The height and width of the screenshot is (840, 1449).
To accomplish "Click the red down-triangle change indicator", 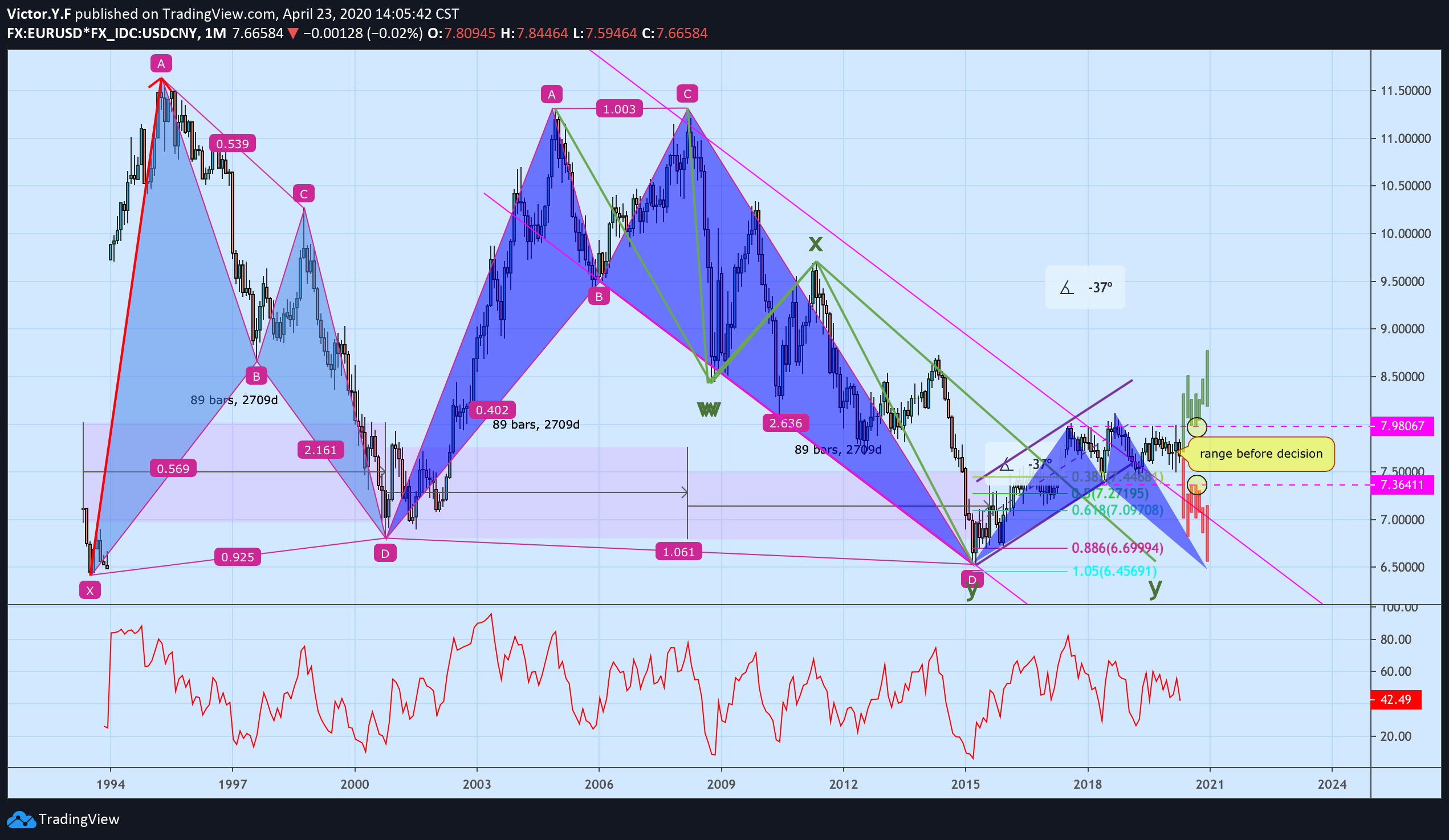I will point(292,34).
